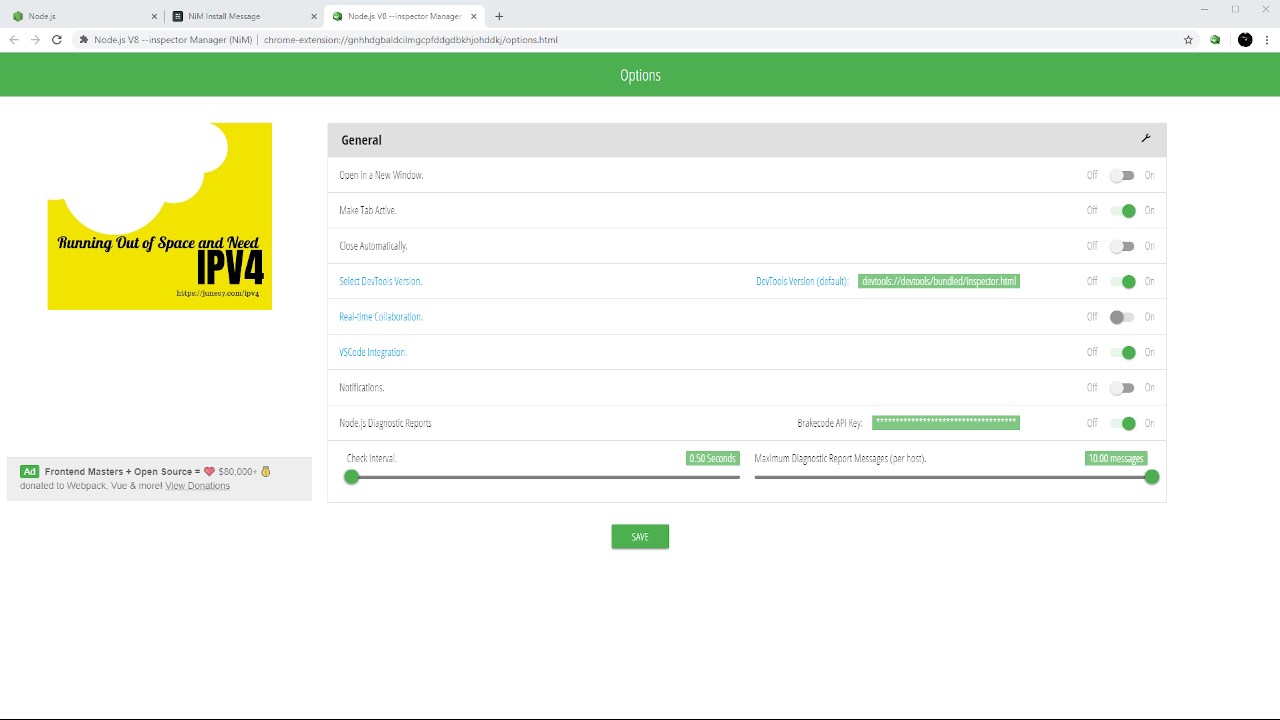This screenshot has width=1280, height=720.
Task: Toggle Select DevTools Version switch
Action: [1122, 282]
